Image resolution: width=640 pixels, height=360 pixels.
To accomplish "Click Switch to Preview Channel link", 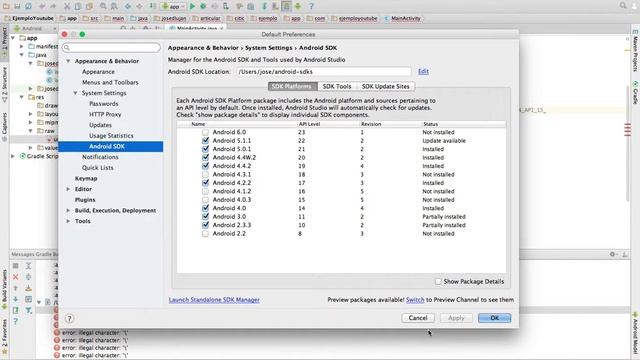I will (x=415, y=300).
